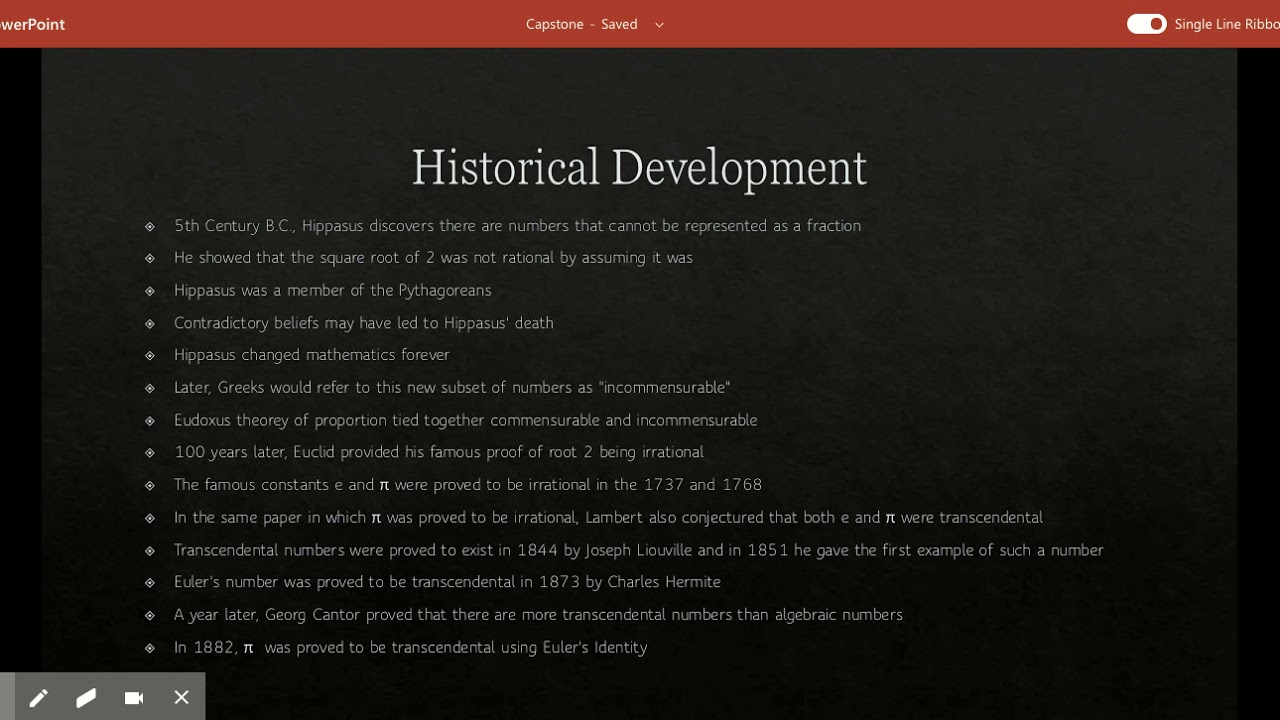Click the Capstone - Saved title
Screen dimensions: 1280x720
tap(582, 24)
